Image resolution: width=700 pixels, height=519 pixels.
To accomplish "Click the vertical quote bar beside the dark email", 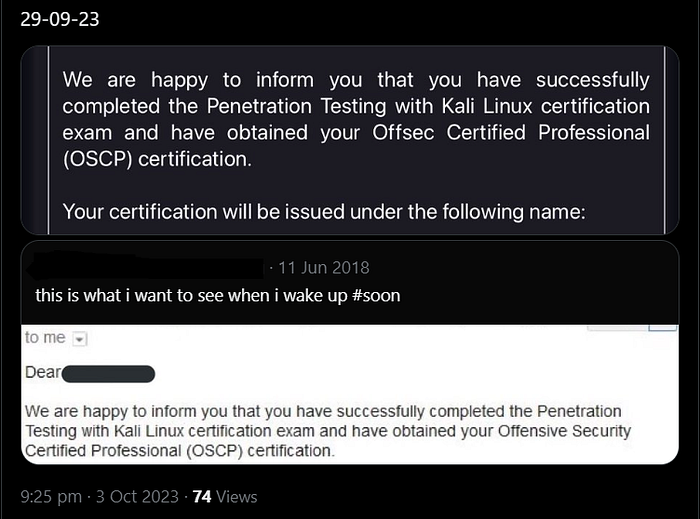I will tap(49, 140).
